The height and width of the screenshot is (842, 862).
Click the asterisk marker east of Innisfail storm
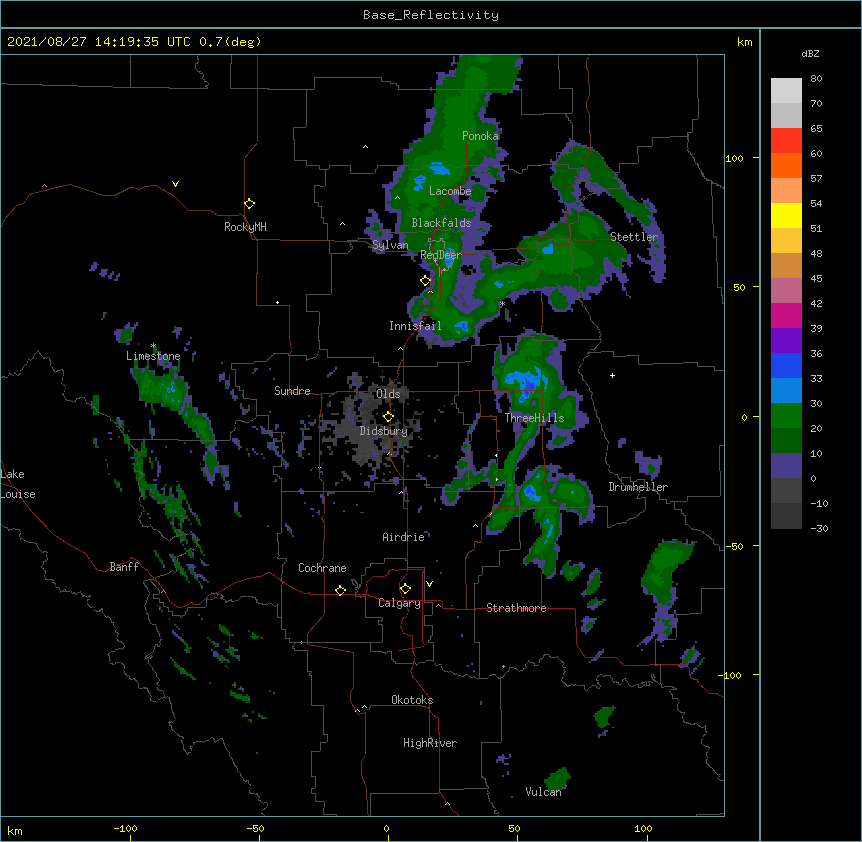(x=502, y=304)
